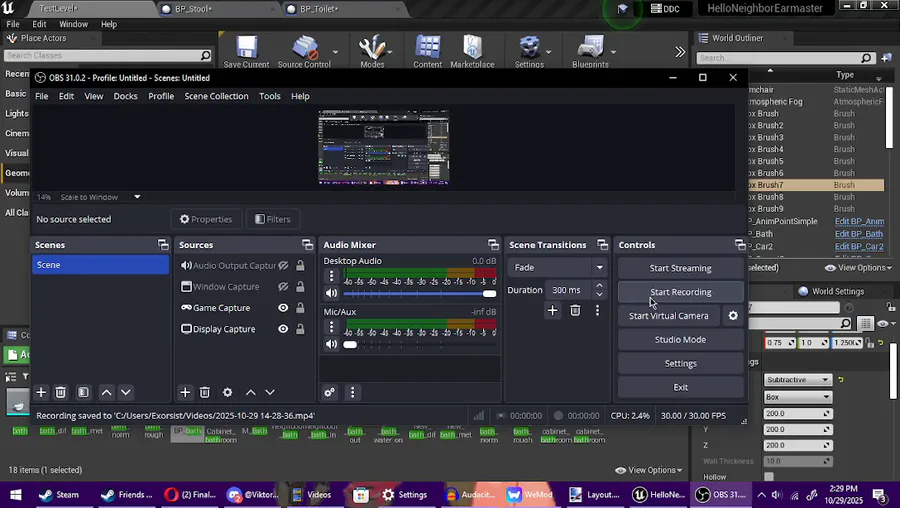Click Start Streaming button
Screen dimensions: 900x508
click(x=680, y=268)
